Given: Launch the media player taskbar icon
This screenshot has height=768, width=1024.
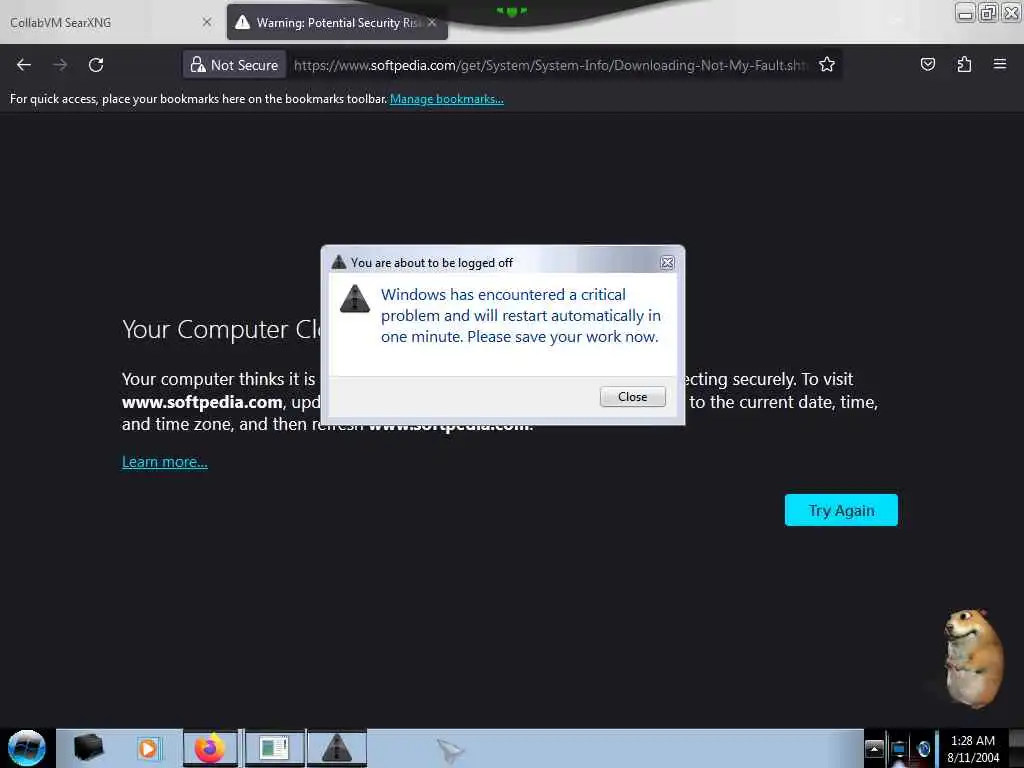Looking at the screenshot, I should coord(148,748).
